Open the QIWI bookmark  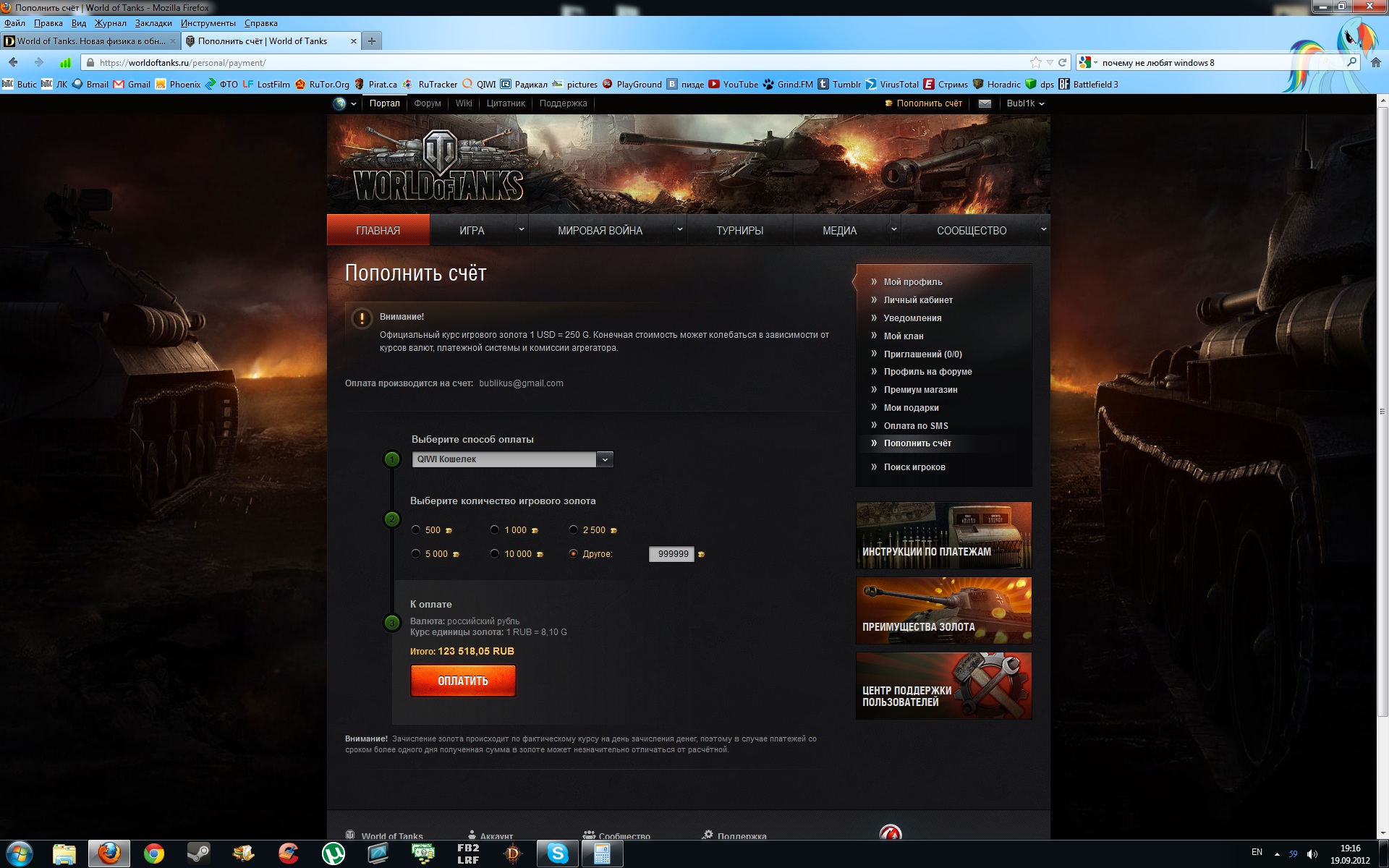[x=480, y=84]
